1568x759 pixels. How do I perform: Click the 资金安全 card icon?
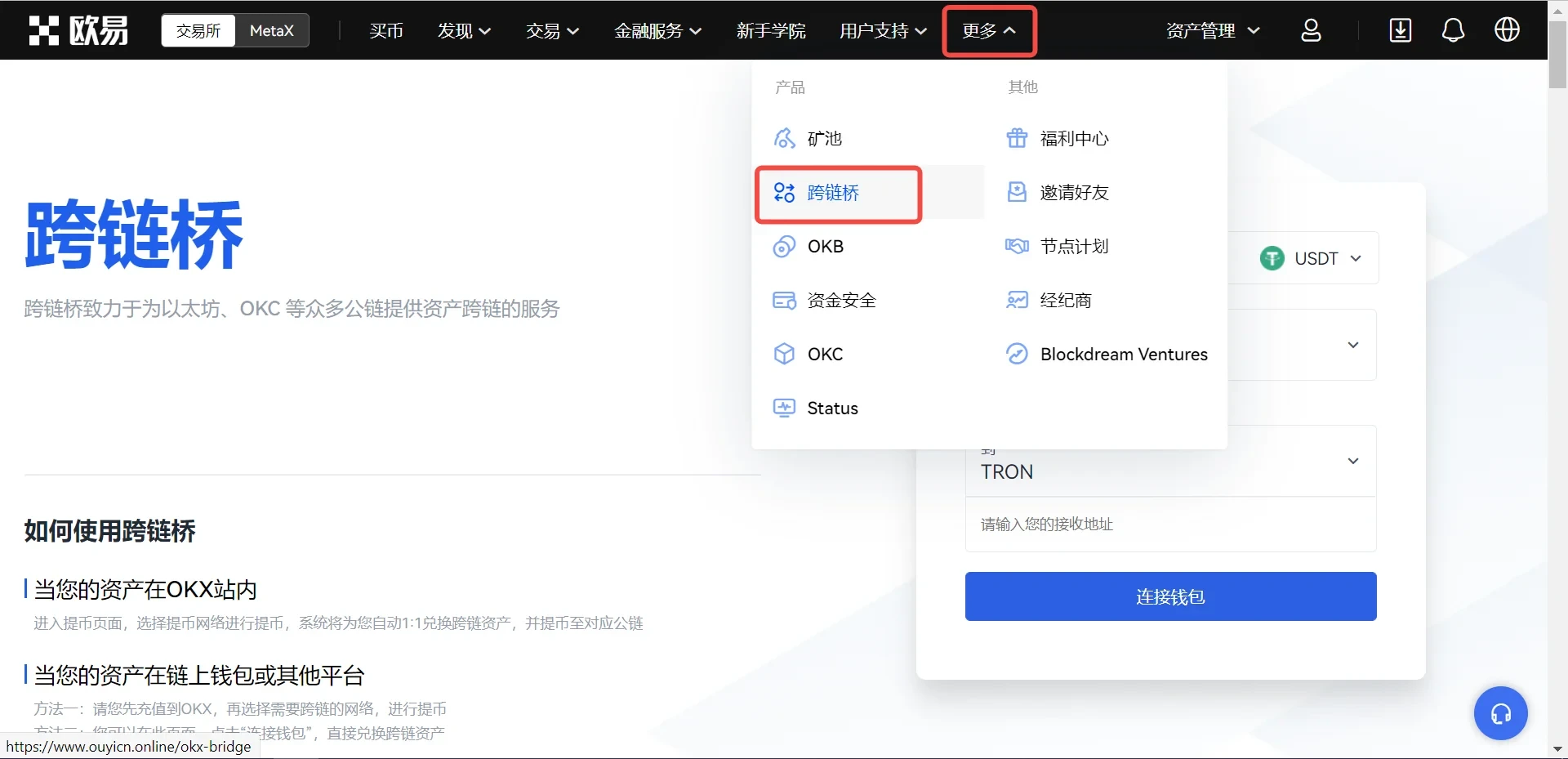coord(784,300)
